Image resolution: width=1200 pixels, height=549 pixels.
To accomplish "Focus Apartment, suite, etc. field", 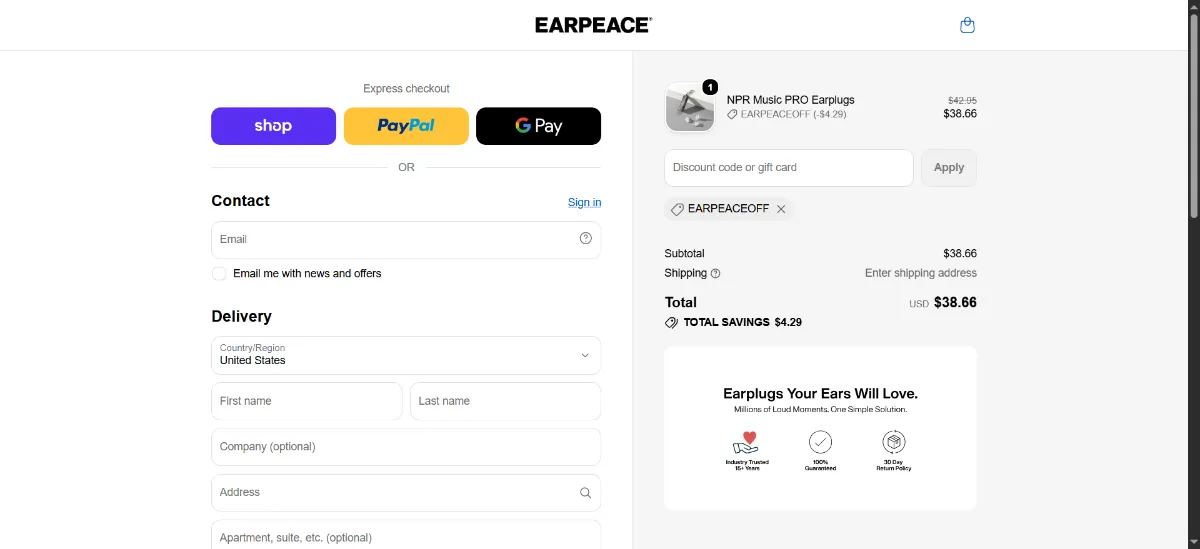I will pos(406,534).
